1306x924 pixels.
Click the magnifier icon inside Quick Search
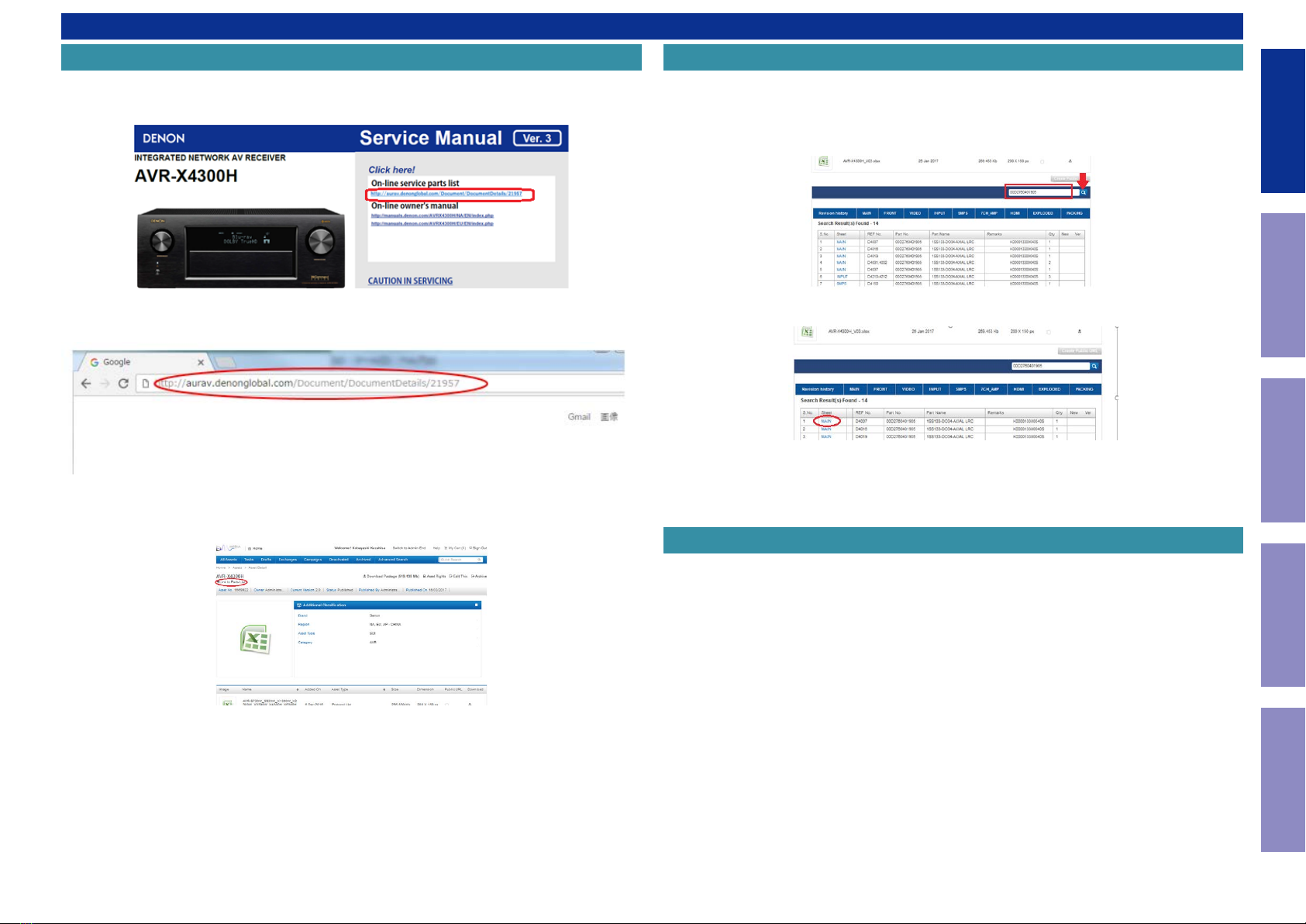point(479,560)
